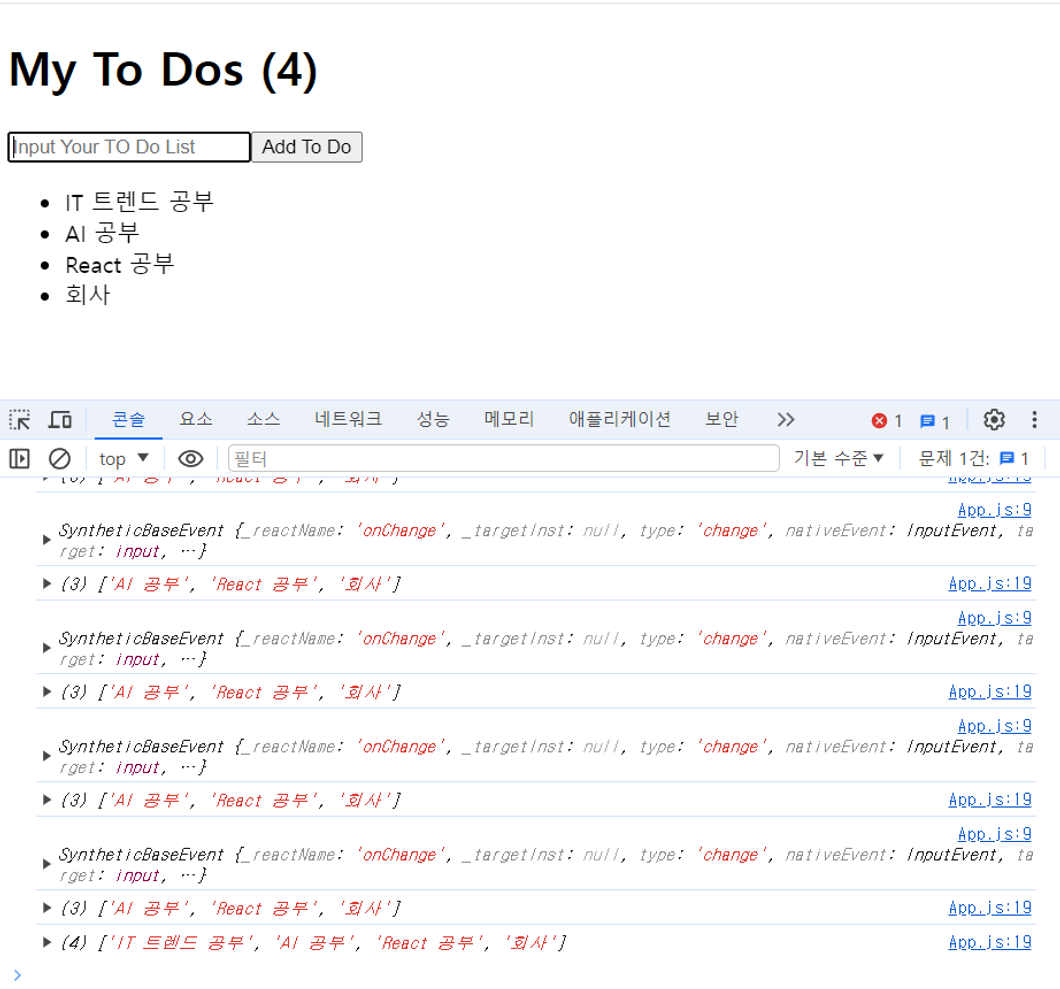Switch to the 소스 tab
The image size is (1060, 989).
click(x=263, y=420)
